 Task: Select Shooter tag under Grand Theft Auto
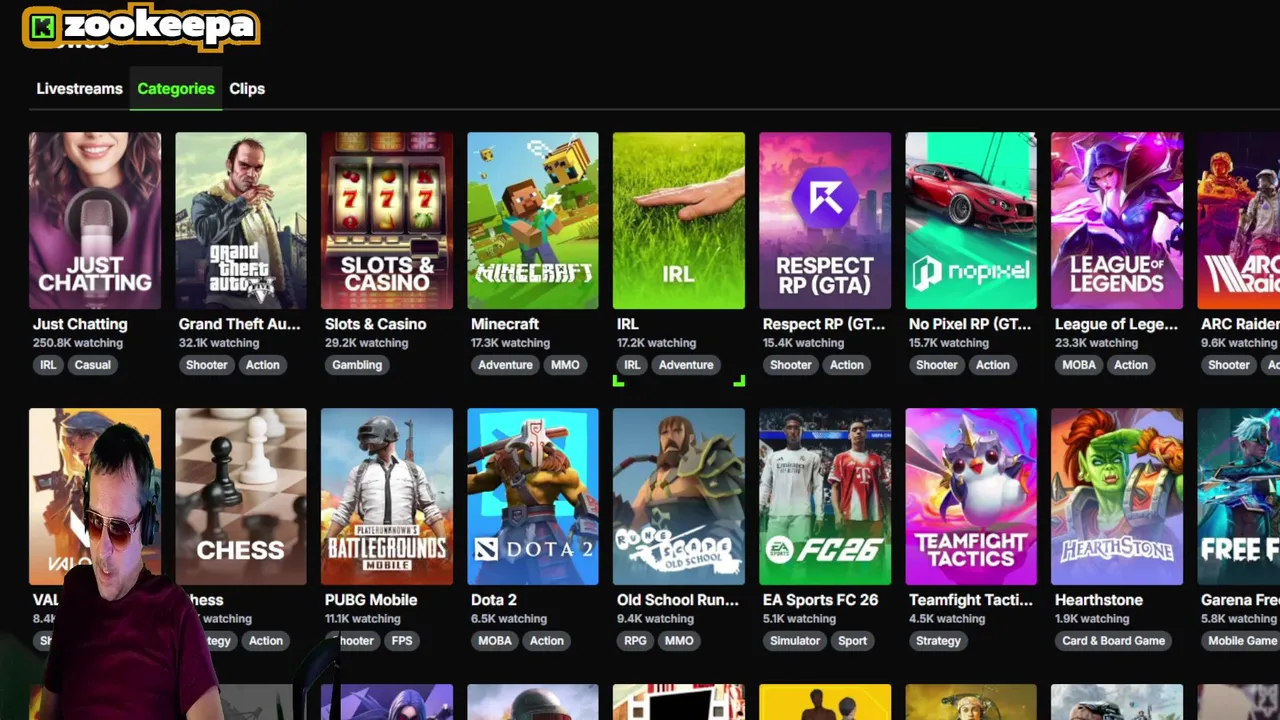click(x=207, y=365)
